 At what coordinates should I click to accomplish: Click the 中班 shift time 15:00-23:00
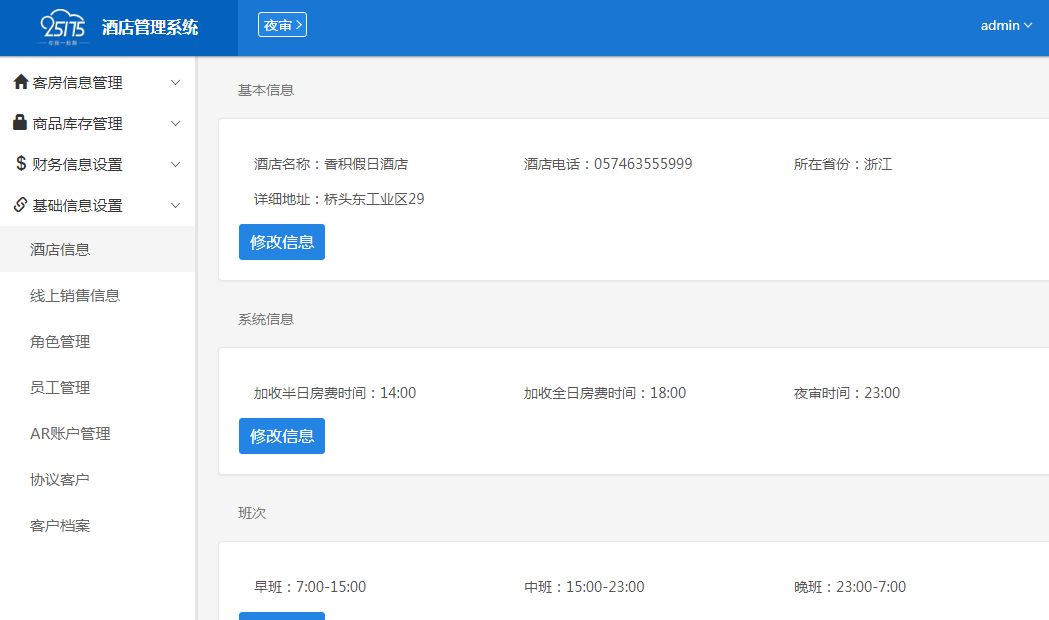point(605,587)
